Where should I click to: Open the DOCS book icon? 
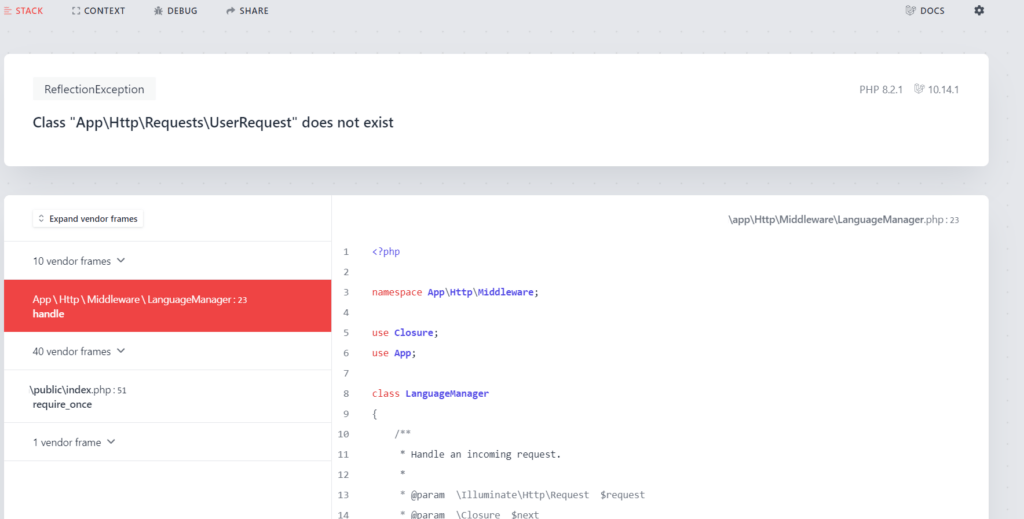[x=910, y=11]
